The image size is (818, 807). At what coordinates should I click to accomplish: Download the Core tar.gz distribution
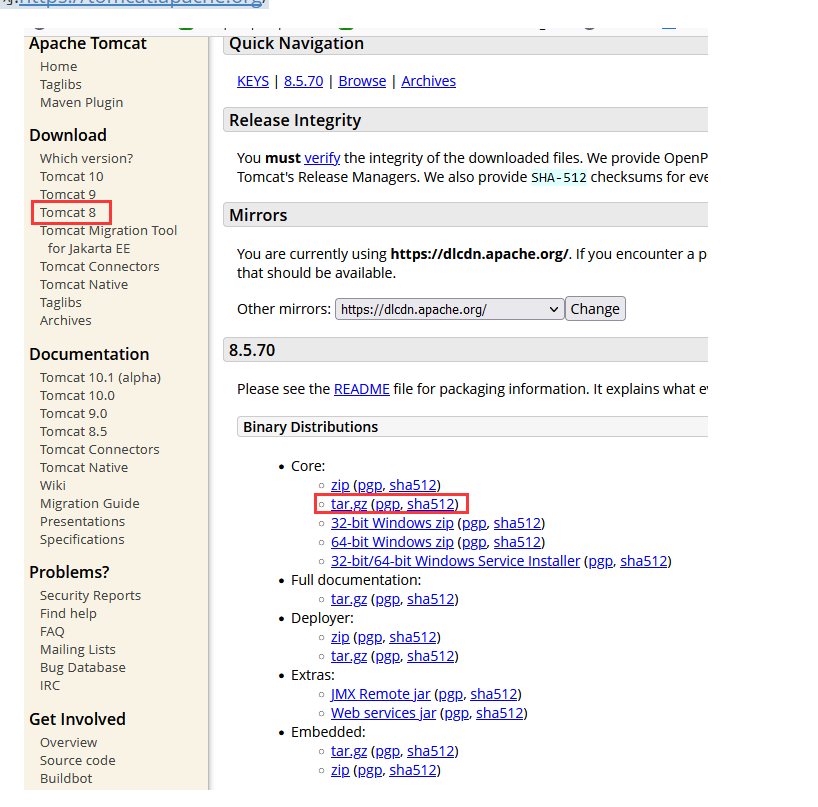click(x=348, y=504)
